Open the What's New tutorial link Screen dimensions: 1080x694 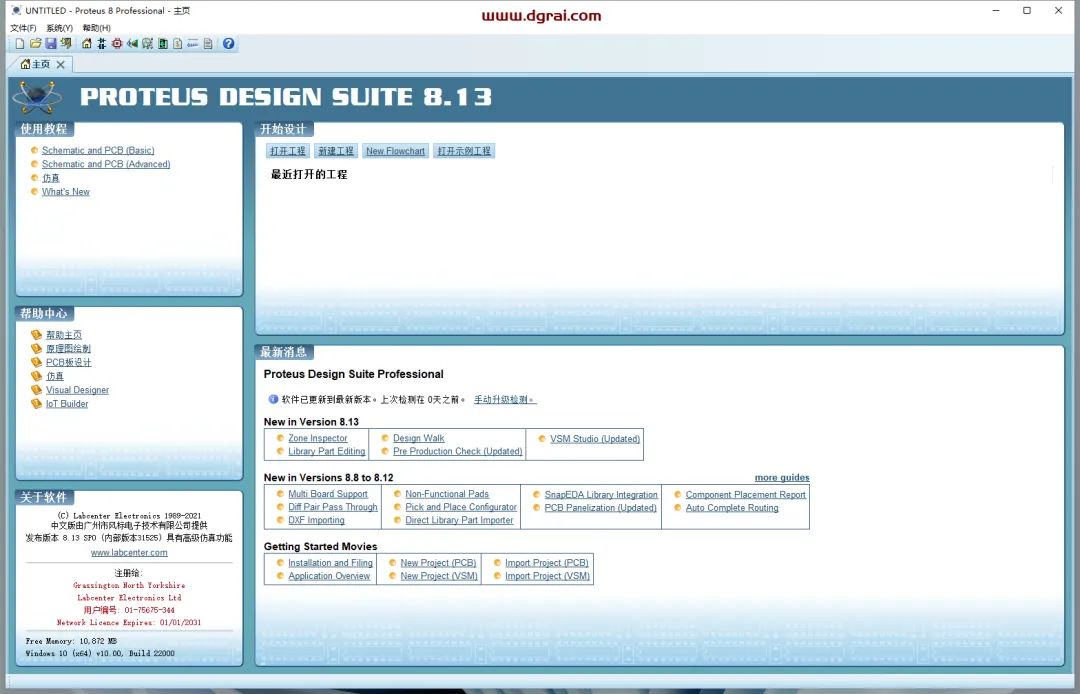point(65,191)
